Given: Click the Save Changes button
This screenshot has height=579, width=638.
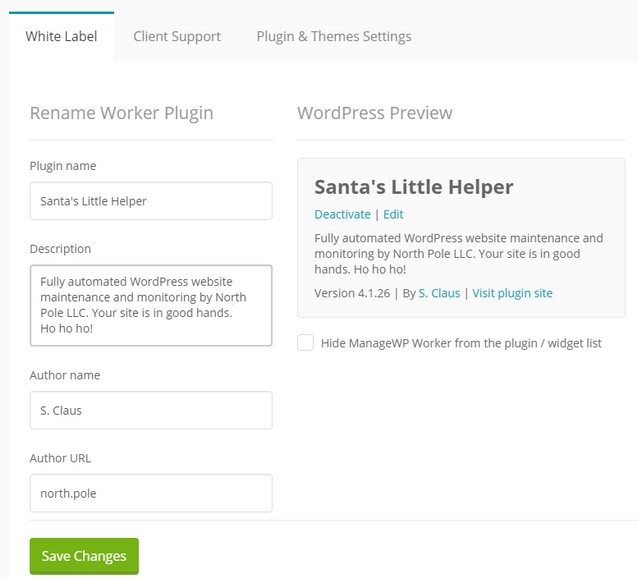Looking at the screenshot, I should click(84, 556).
